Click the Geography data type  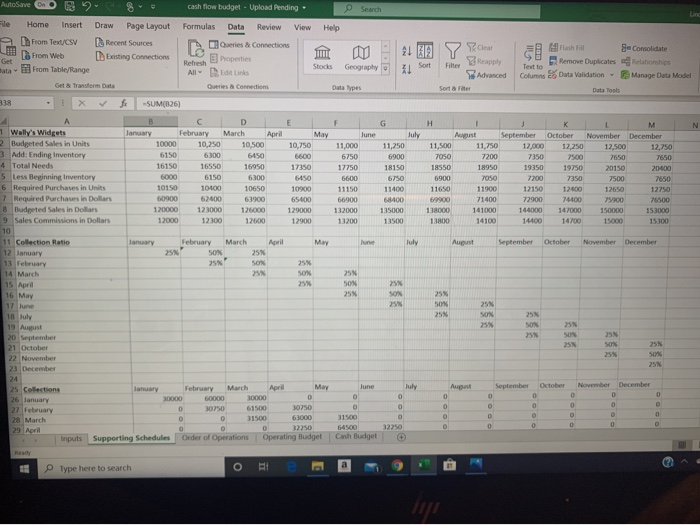point(361,58)
